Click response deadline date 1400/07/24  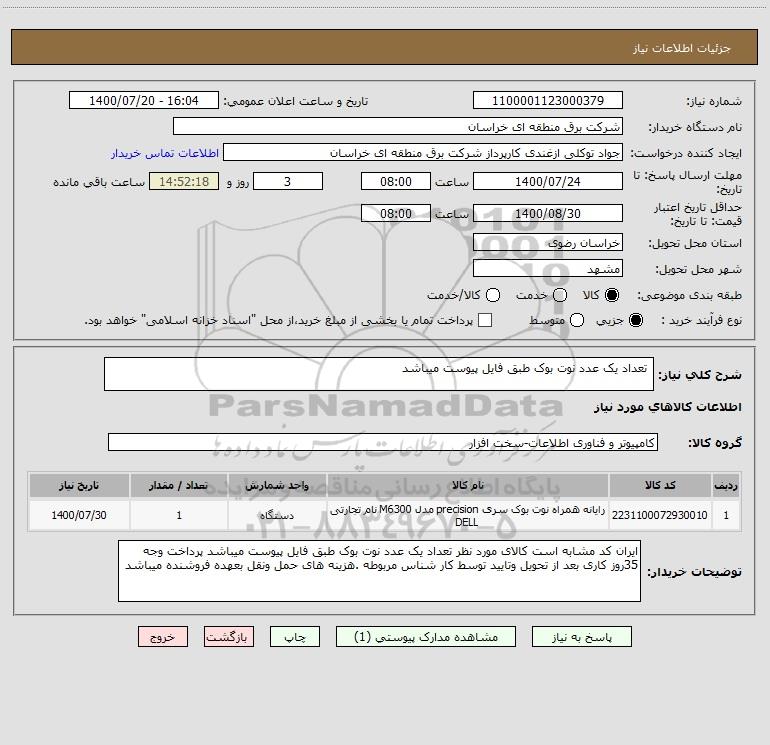[548, 181]
